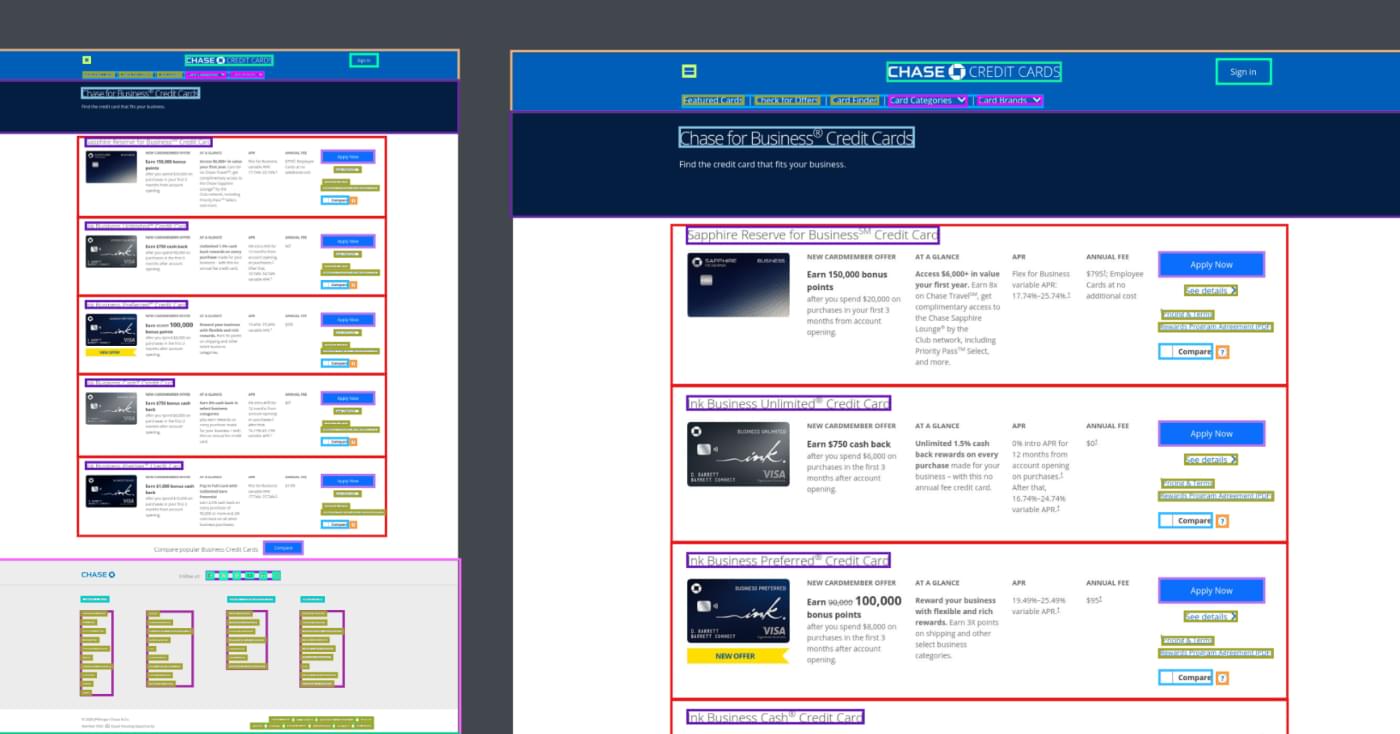Tick the Compare checkbox for Ink Business Preferred
Screen dimensions: 1400x734
1167,678
